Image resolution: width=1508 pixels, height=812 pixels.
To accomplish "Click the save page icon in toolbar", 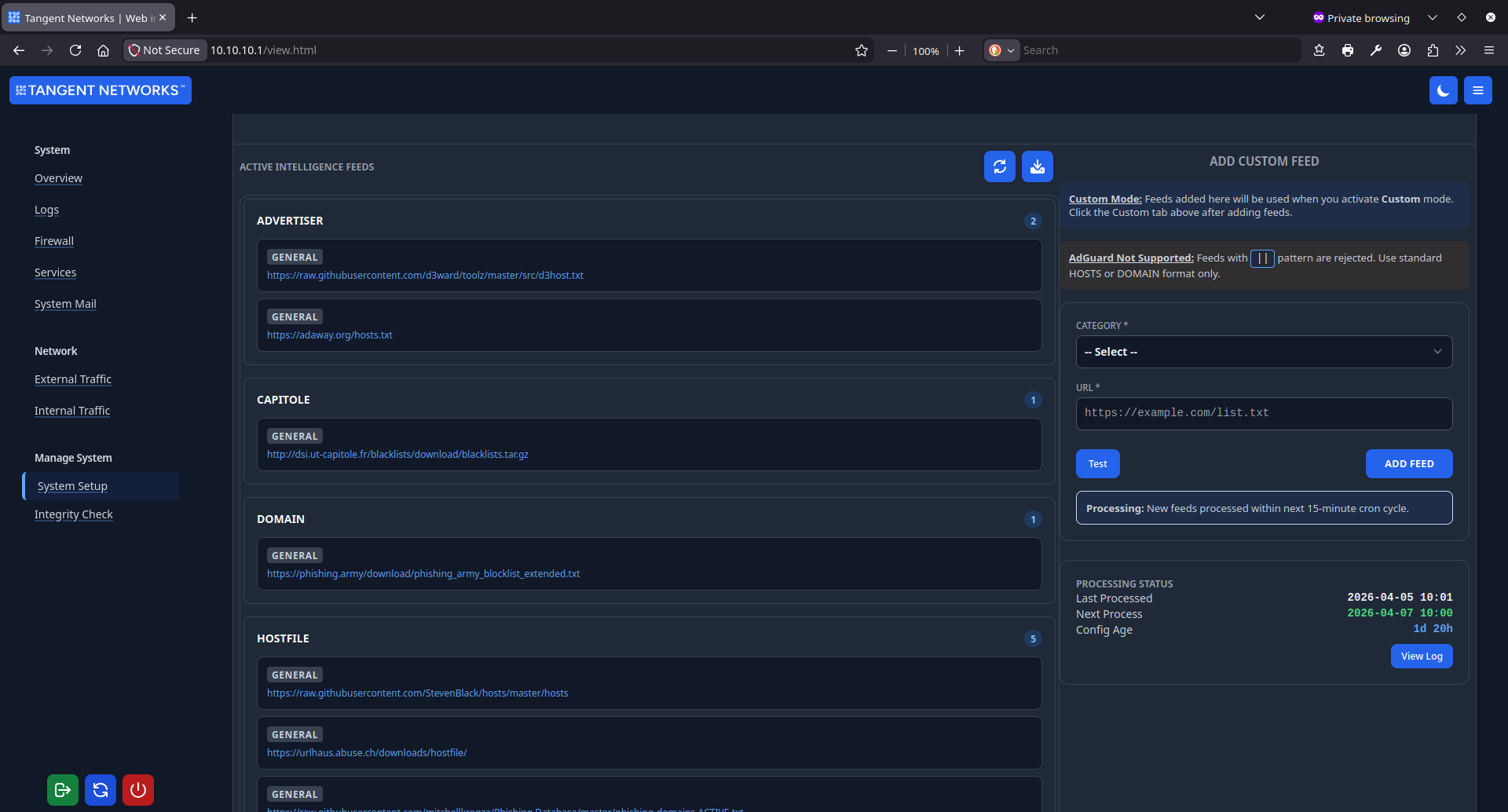I will [x=1319, y=49].
